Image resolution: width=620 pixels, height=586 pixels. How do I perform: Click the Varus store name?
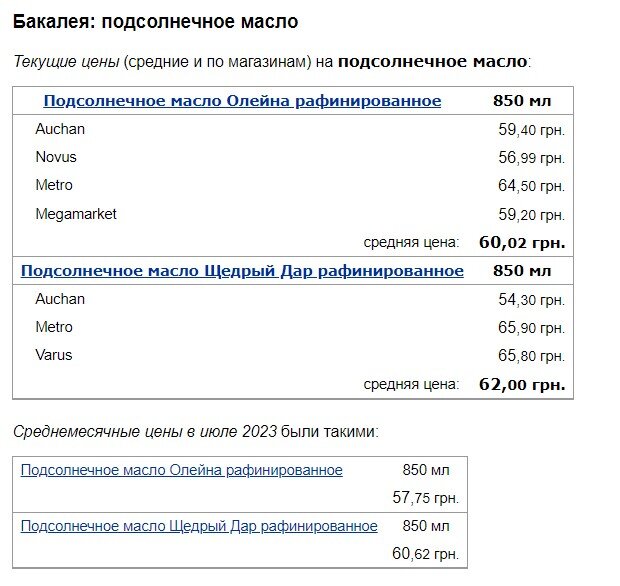54,355
